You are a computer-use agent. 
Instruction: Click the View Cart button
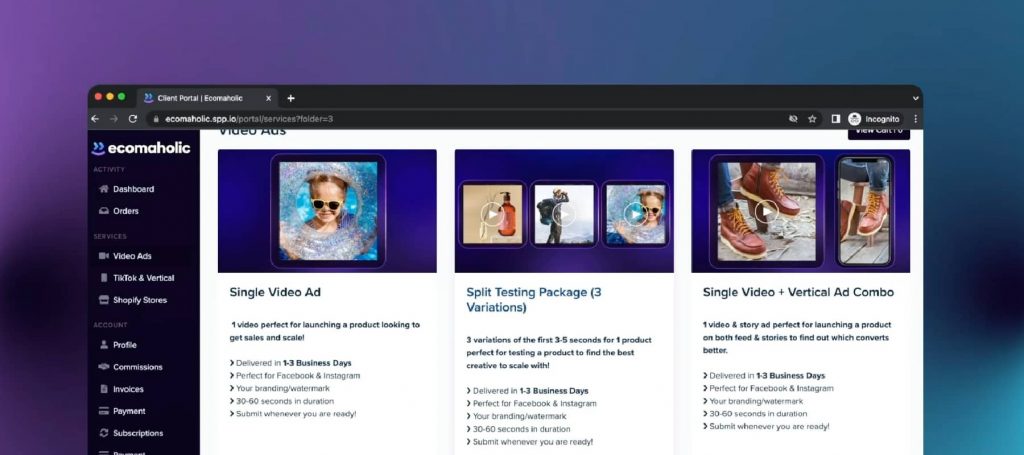pyautogui.click(x=878, y=131)
